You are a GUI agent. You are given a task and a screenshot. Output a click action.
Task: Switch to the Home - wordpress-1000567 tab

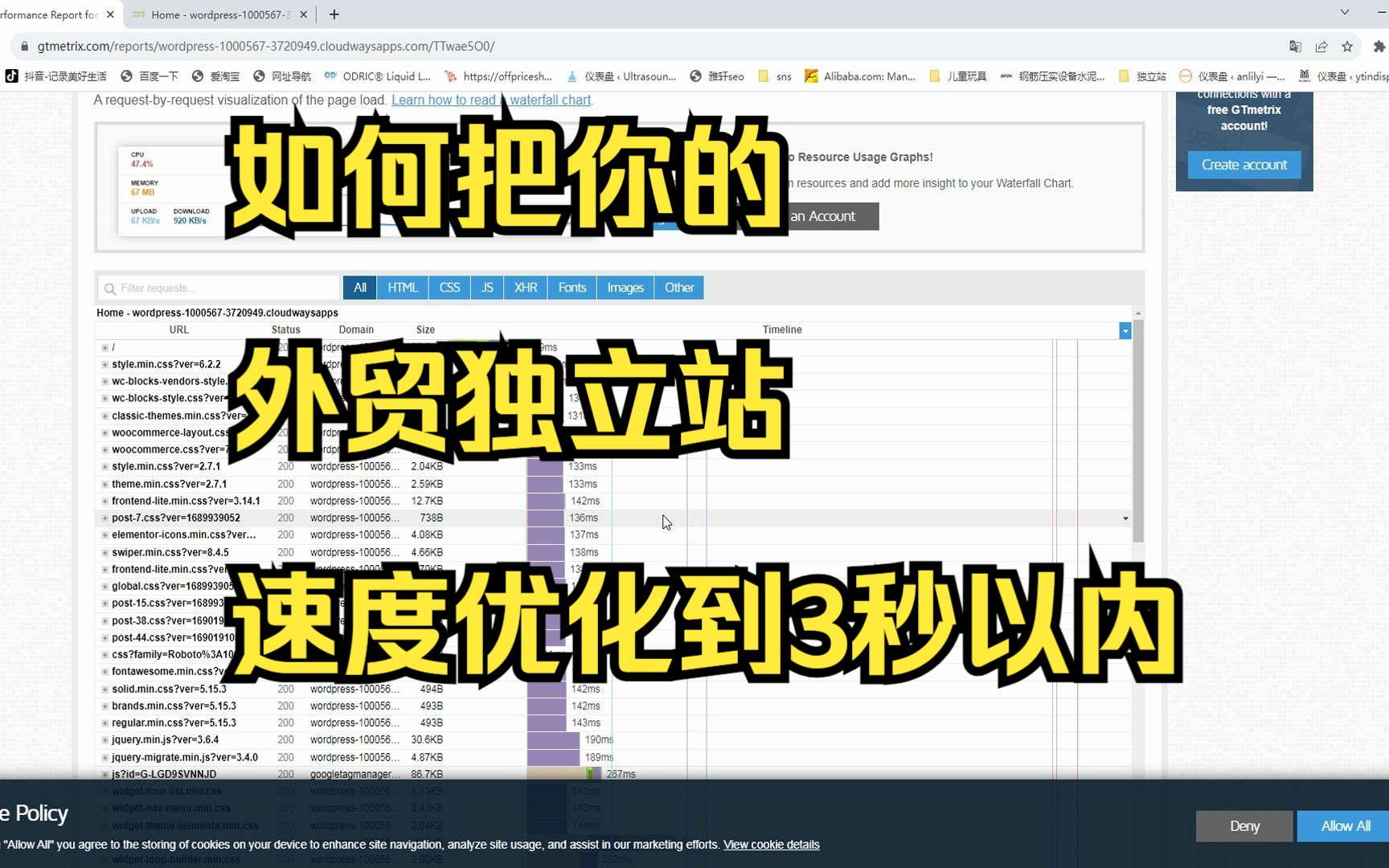pyautogui.click(x=219, y=14)
